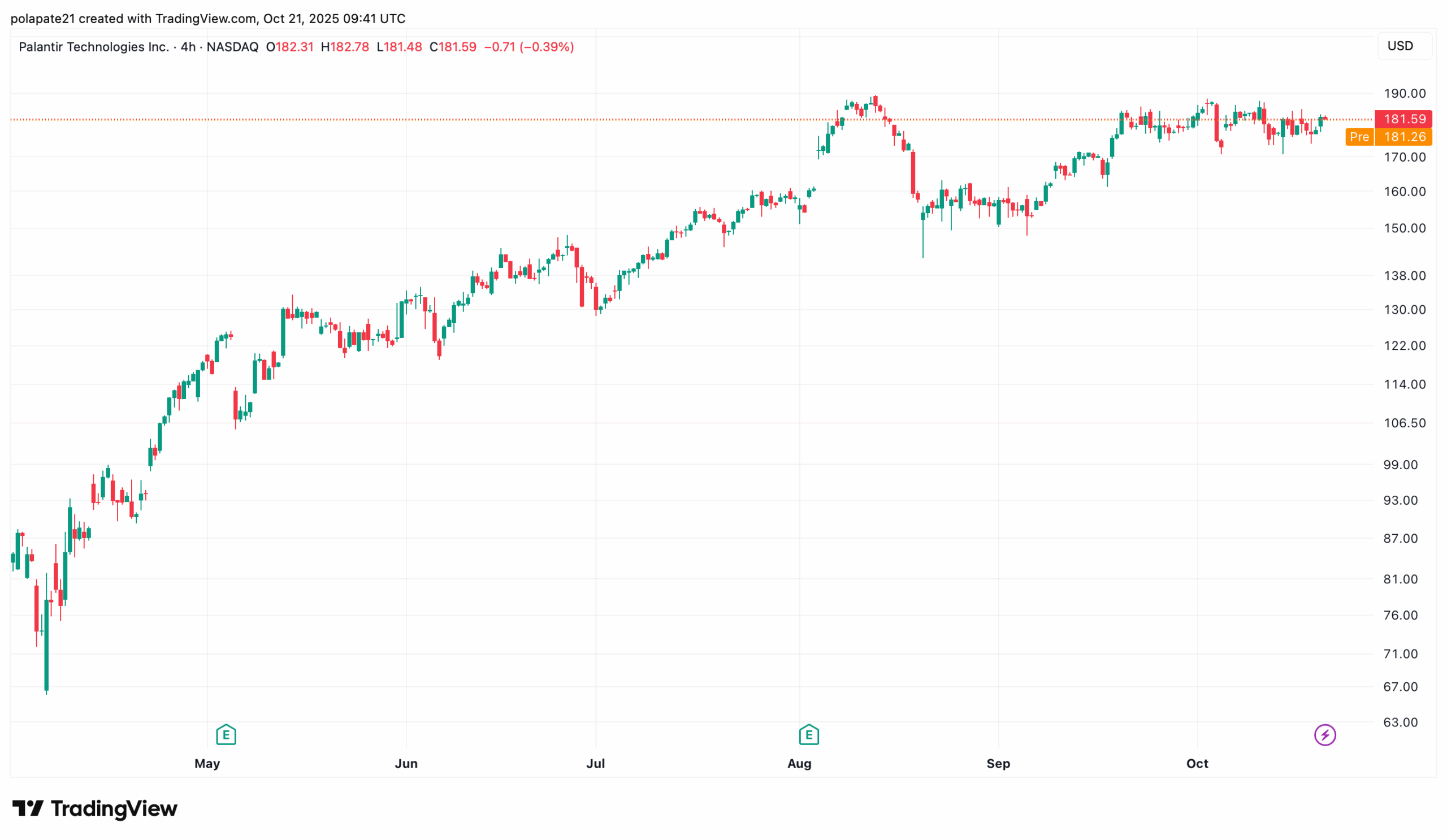Click the 190.00 price axis label
Image resolution: width=1447 pixels, height=840 pixels.
point(1405,94)
